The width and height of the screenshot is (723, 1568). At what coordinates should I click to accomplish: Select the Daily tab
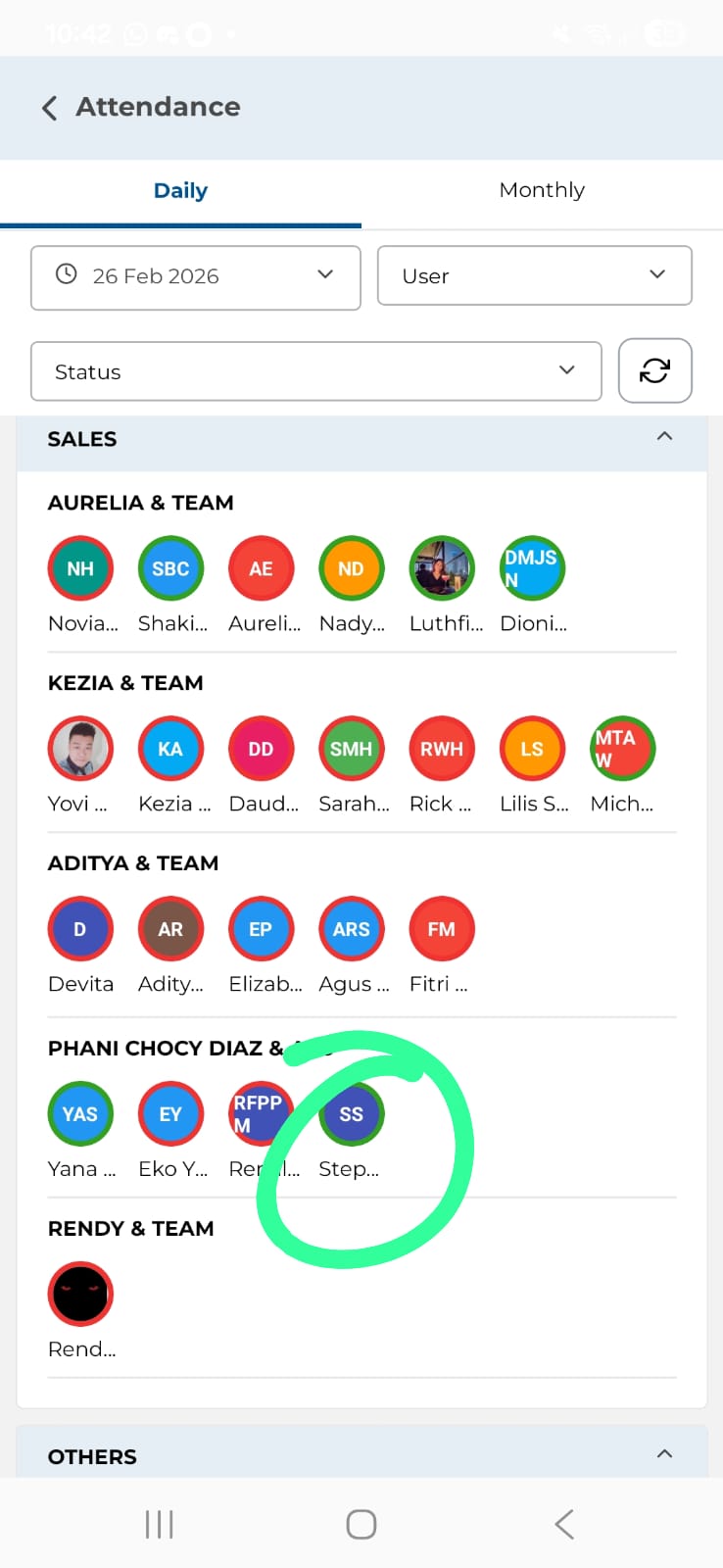[180, 191]
